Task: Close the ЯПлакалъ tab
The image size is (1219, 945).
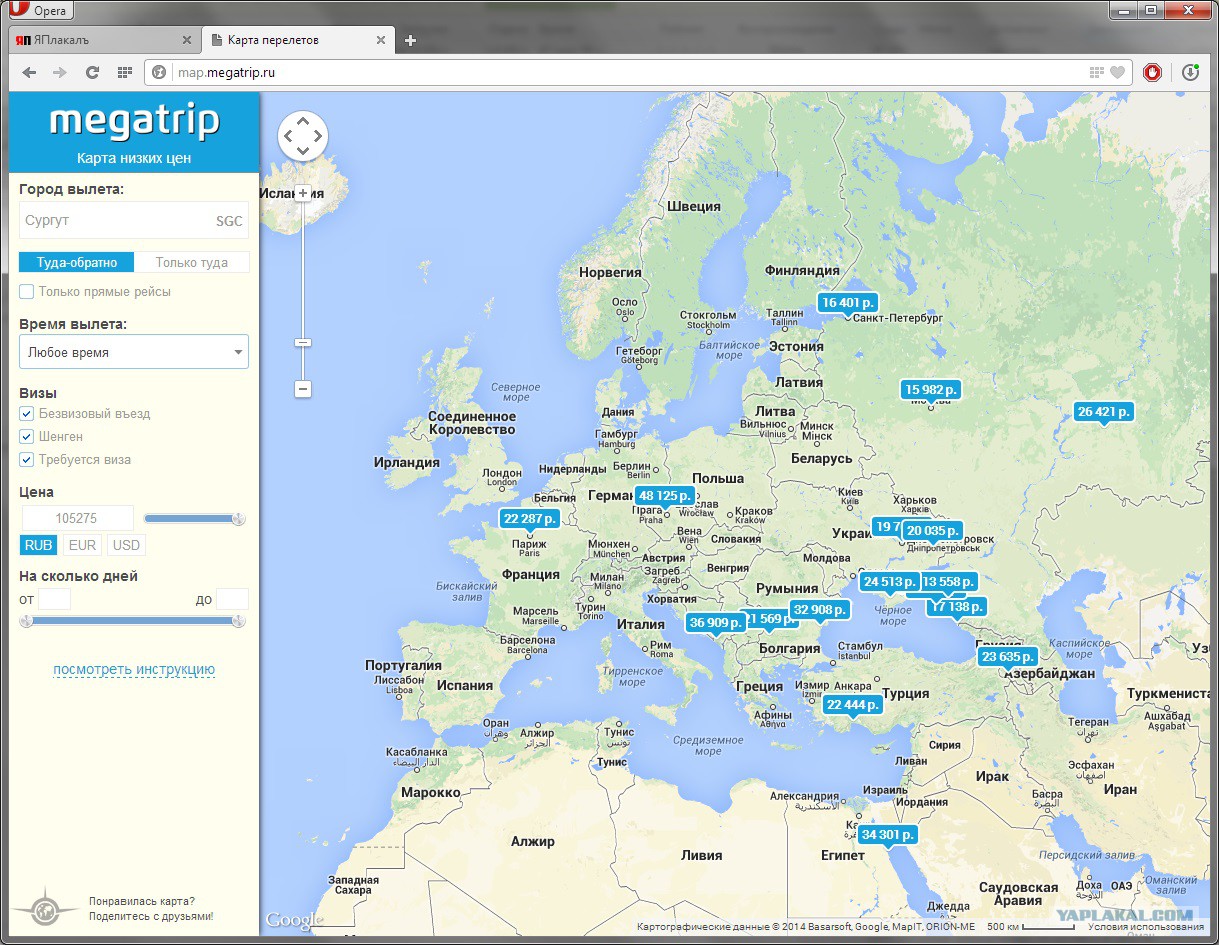Action: (x=187, y=41)
